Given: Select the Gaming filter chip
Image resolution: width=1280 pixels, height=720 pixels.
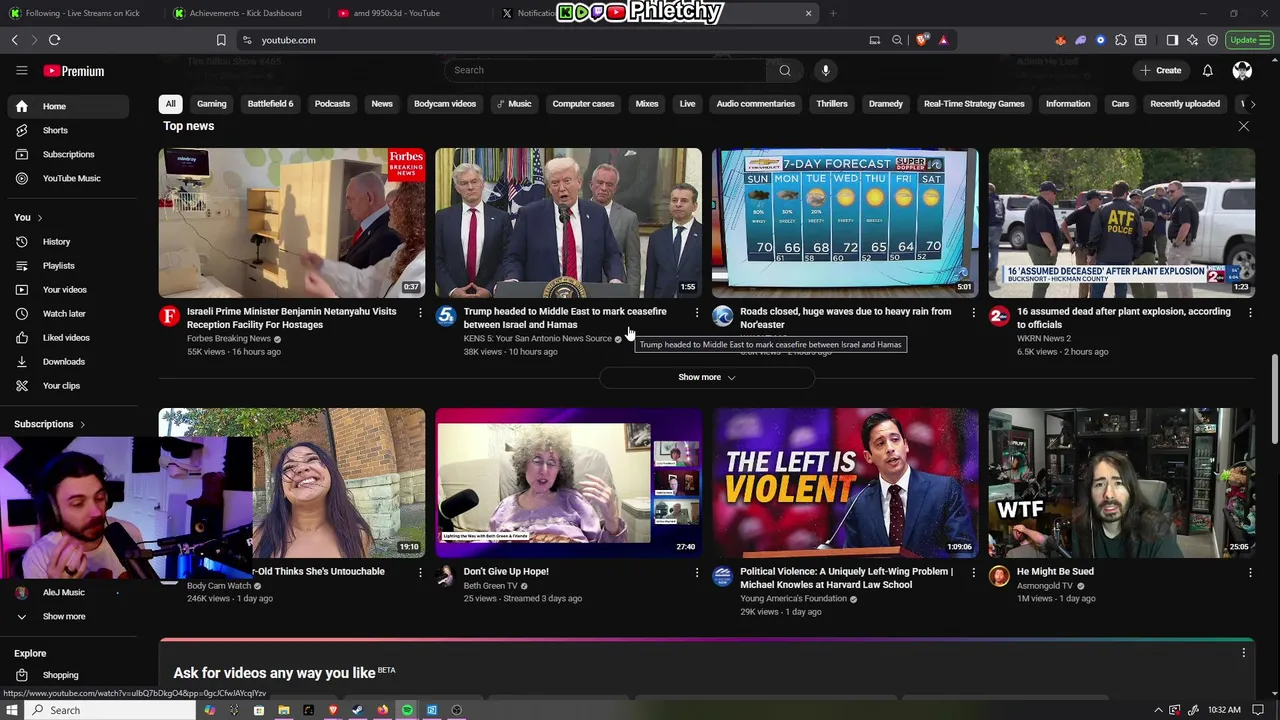Looking at the screenshot, I should (211, 104).
